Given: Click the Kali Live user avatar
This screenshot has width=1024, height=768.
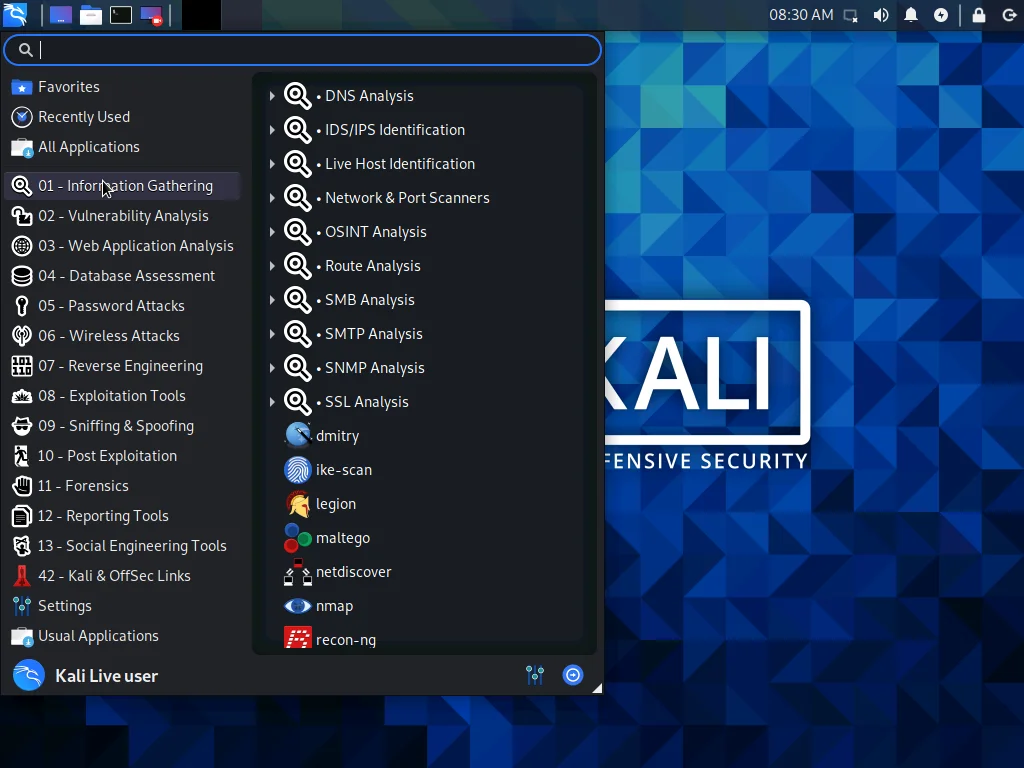Looking at the screenshot, I should pos(29,675).
